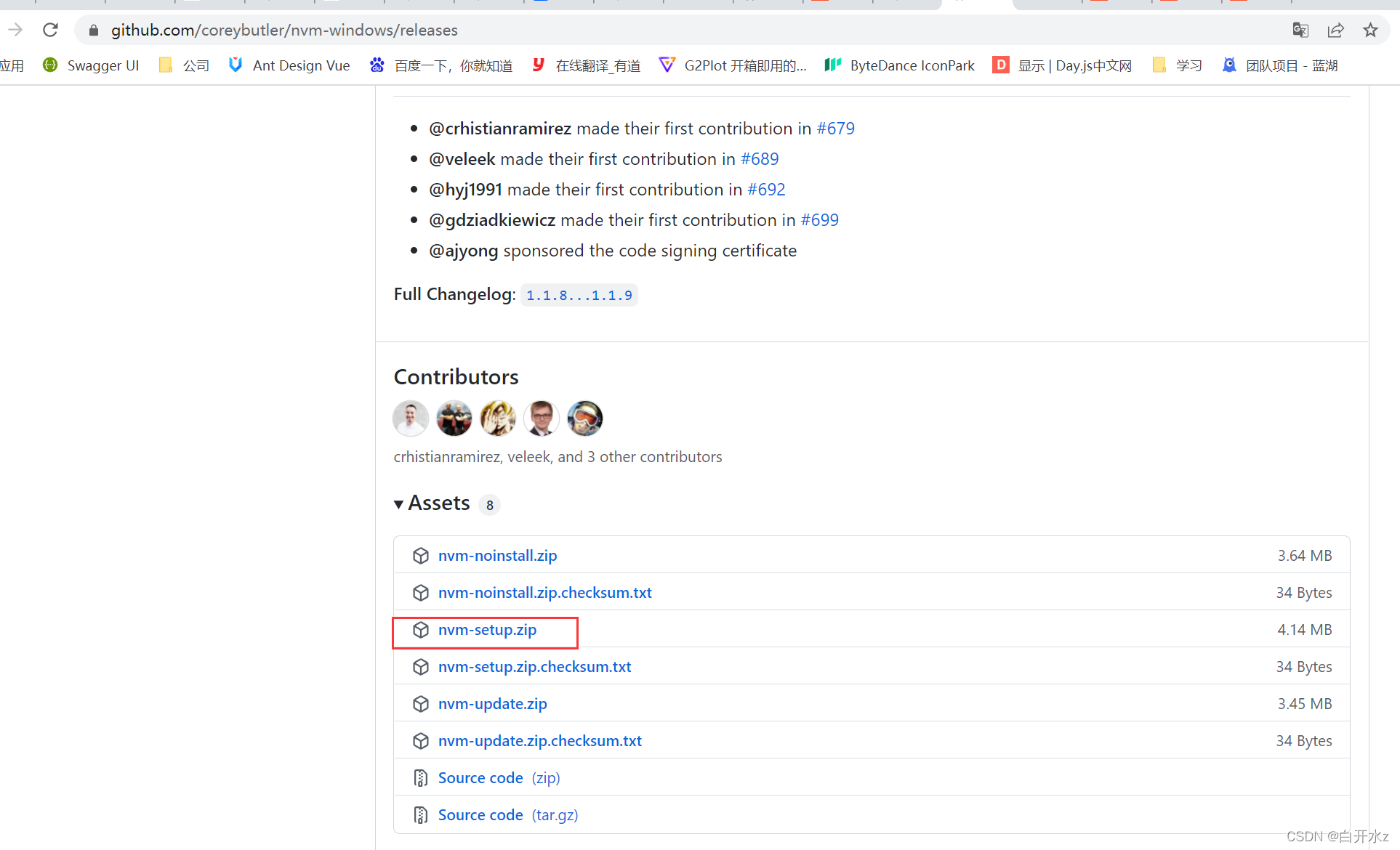The width and height of the screenshot is (1400, 850).
Task: Click the first contributor avatar
Action: [x=411, y=418]
